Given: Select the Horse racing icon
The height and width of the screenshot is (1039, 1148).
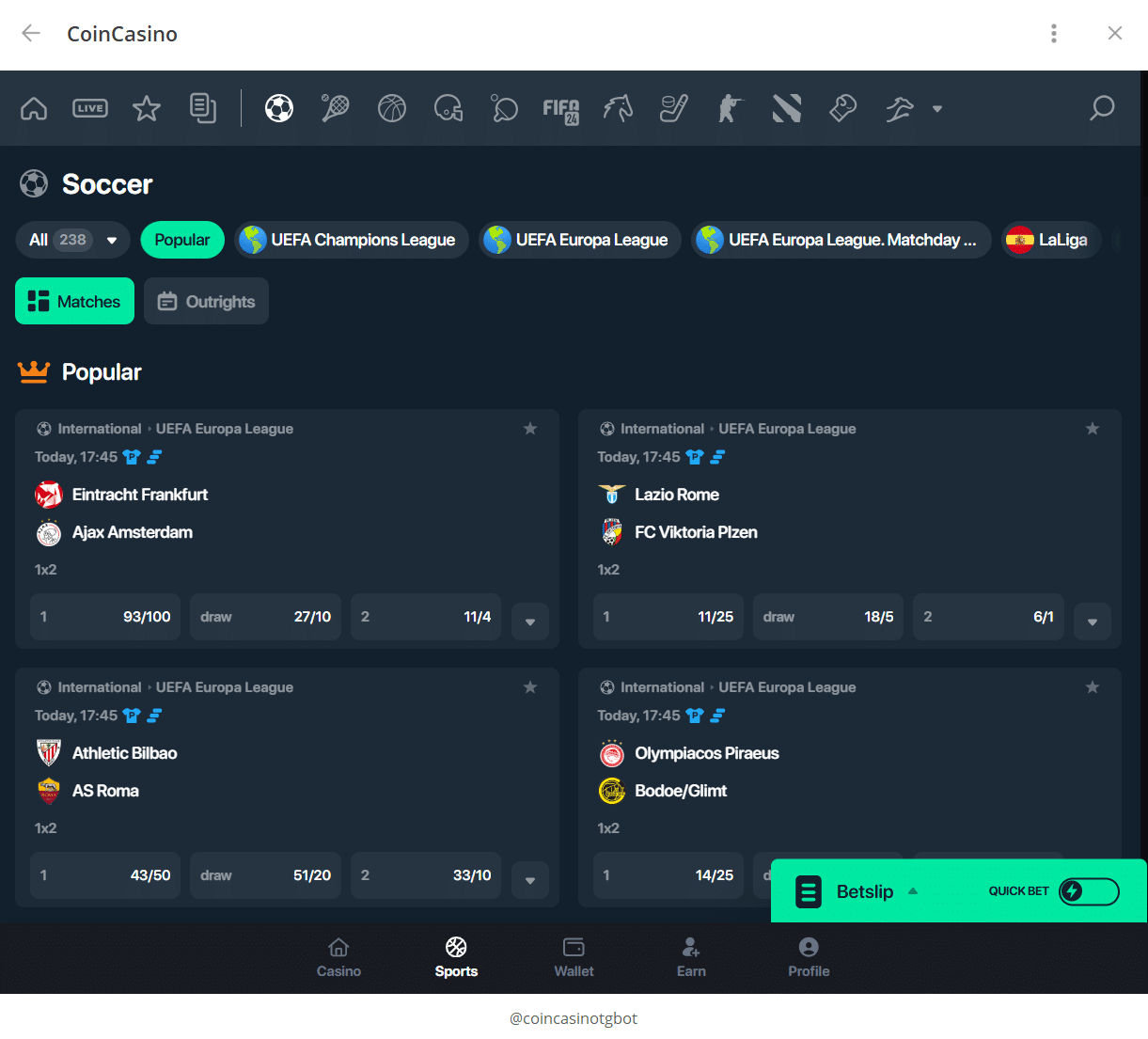Looking at the screenshot, I should pos(618,109).
